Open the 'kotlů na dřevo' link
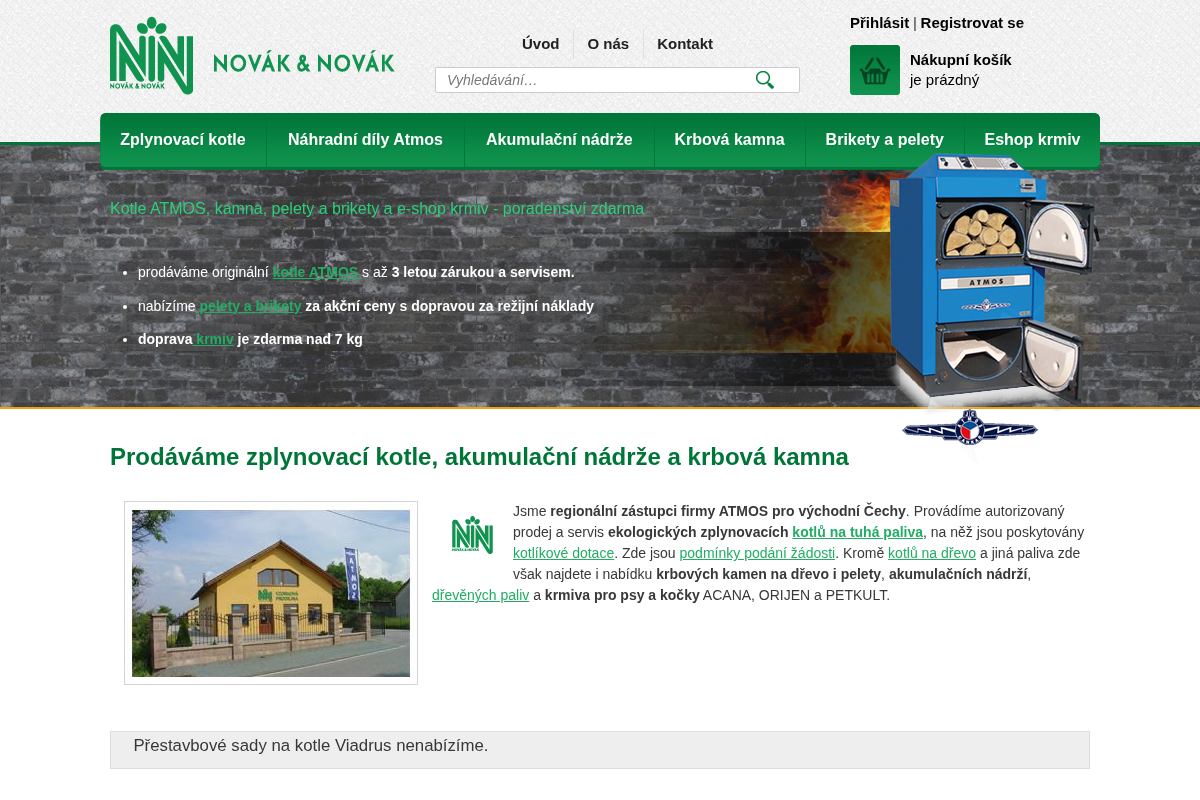This screenshot has height=800, width=1200. pyautogui.click(x=932, y=553)
